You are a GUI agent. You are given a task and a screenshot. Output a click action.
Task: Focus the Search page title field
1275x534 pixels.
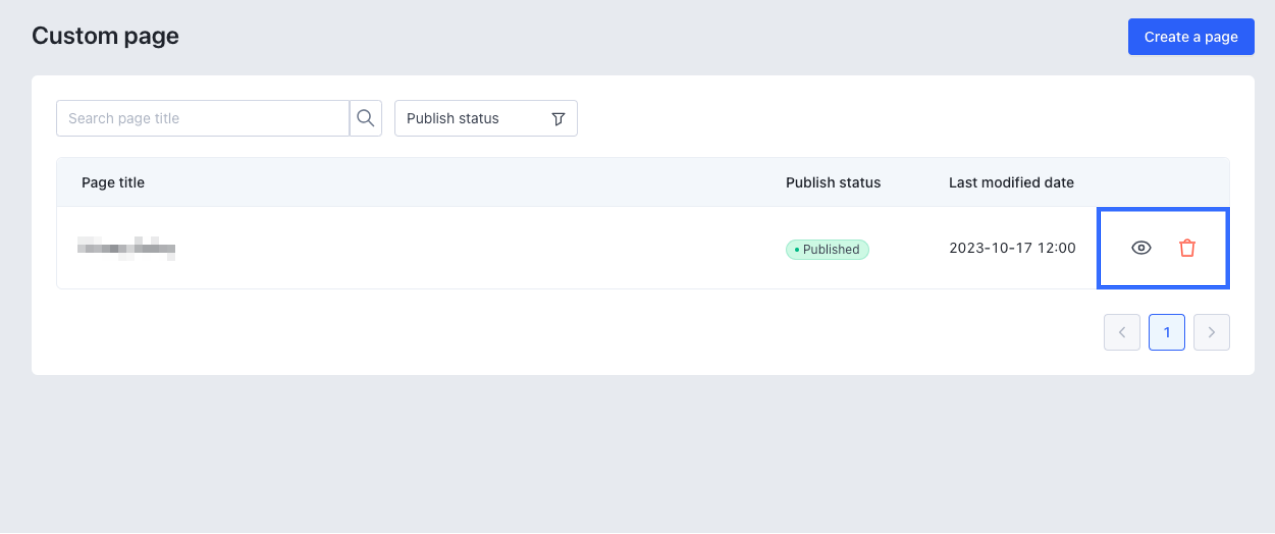tap(202, 118)
